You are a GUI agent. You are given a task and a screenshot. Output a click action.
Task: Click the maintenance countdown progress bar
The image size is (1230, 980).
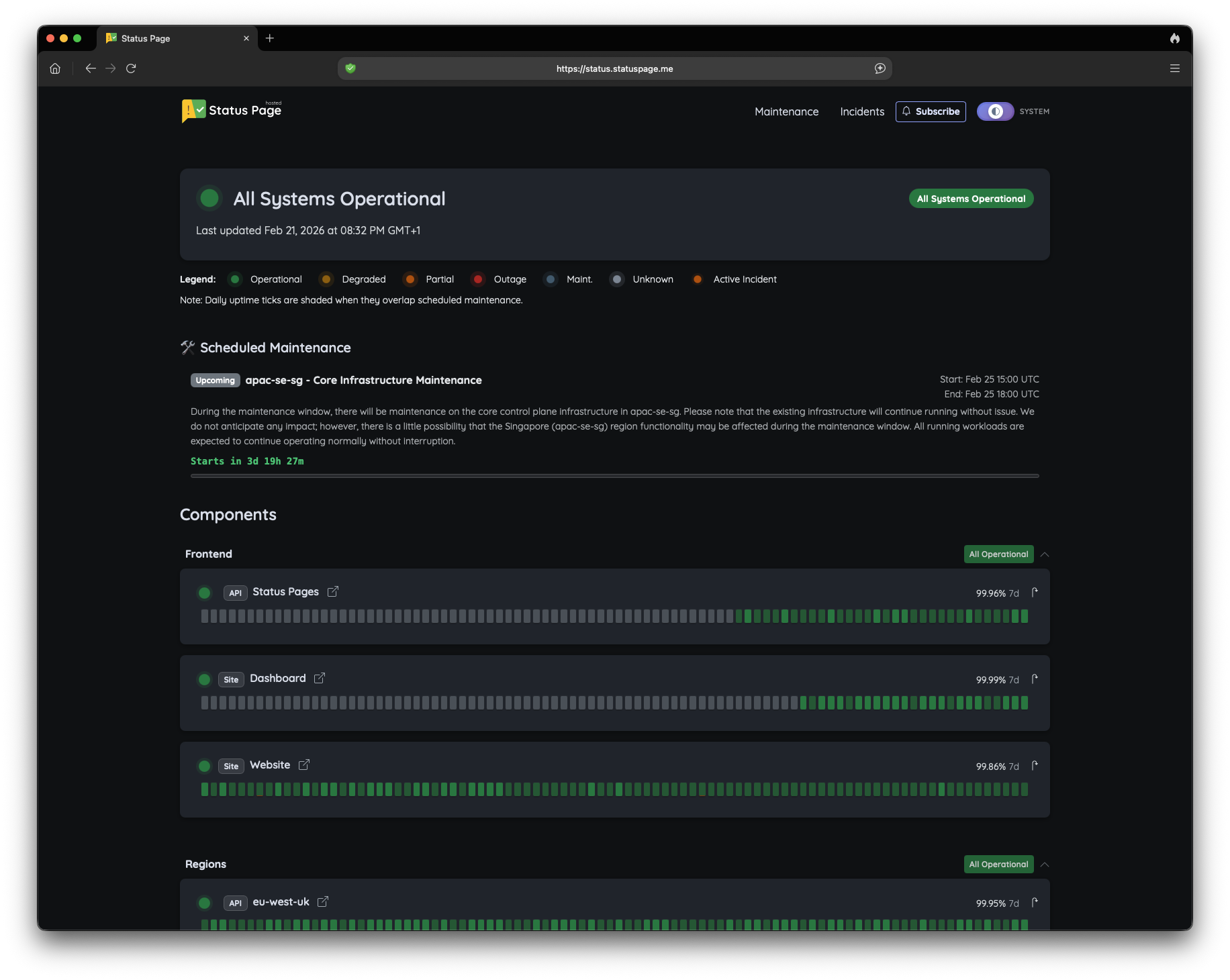(x=614, y=476)
